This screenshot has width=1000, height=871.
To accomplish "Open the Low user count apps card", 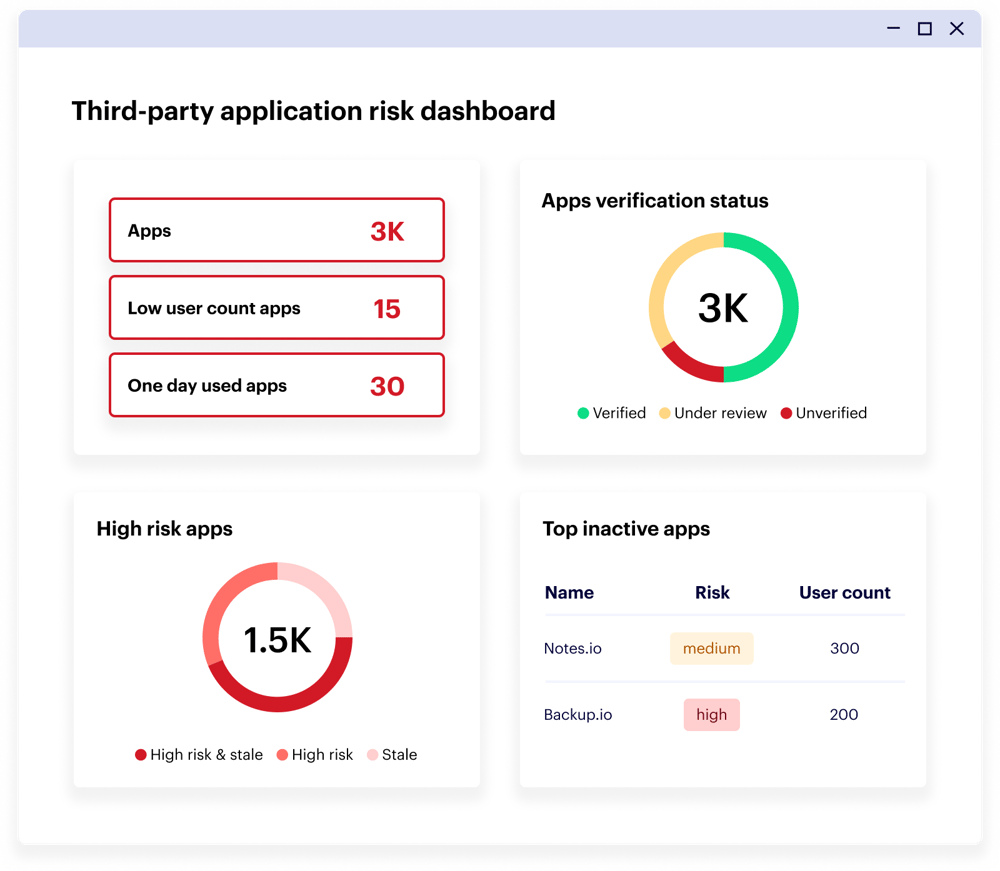I will click(x=276, y=308).
